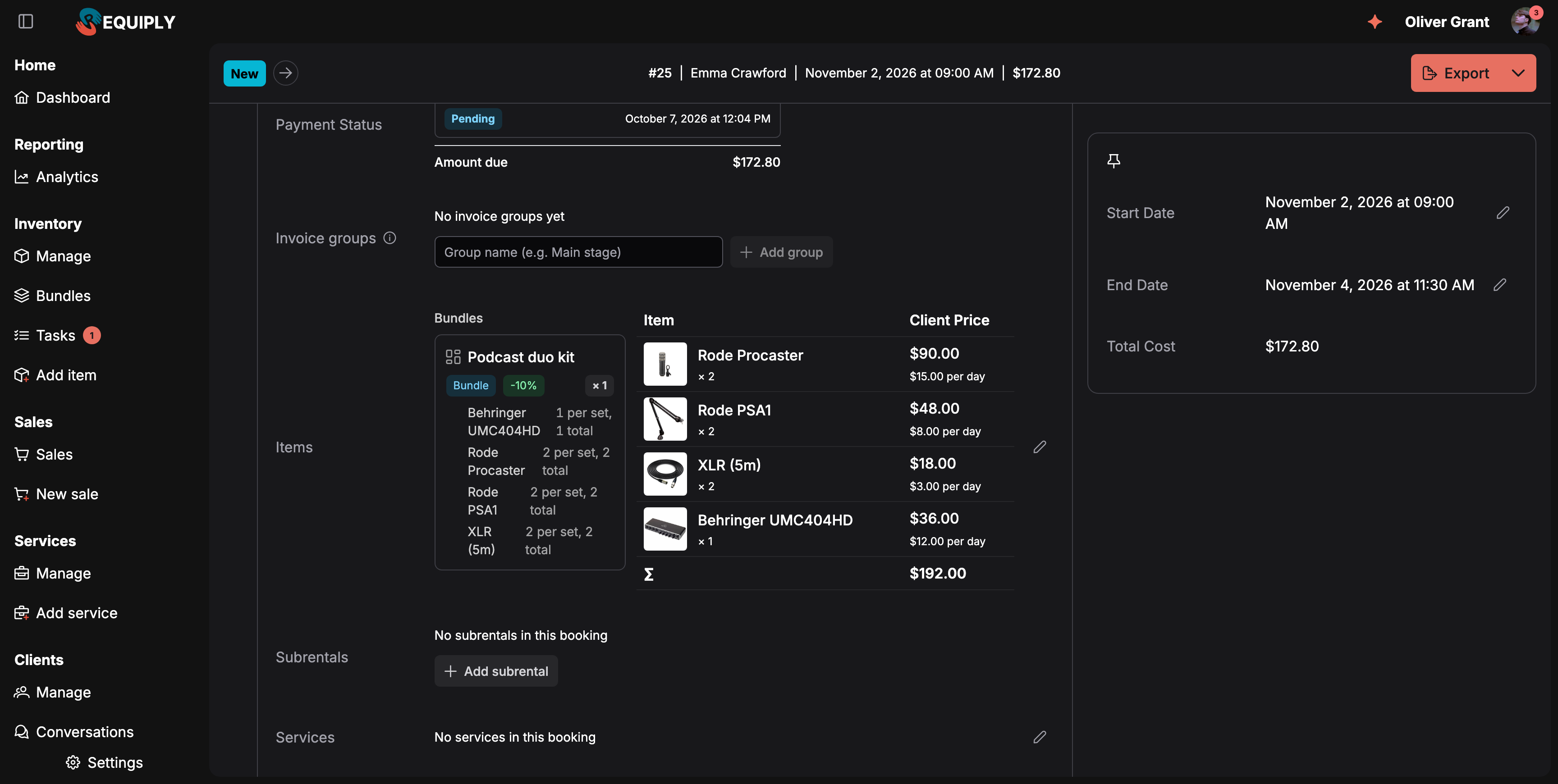Image resolution: width=1558 pixels, height=784 pixels.
Task: Click the New status badge
Action: [x=244, y=73]
